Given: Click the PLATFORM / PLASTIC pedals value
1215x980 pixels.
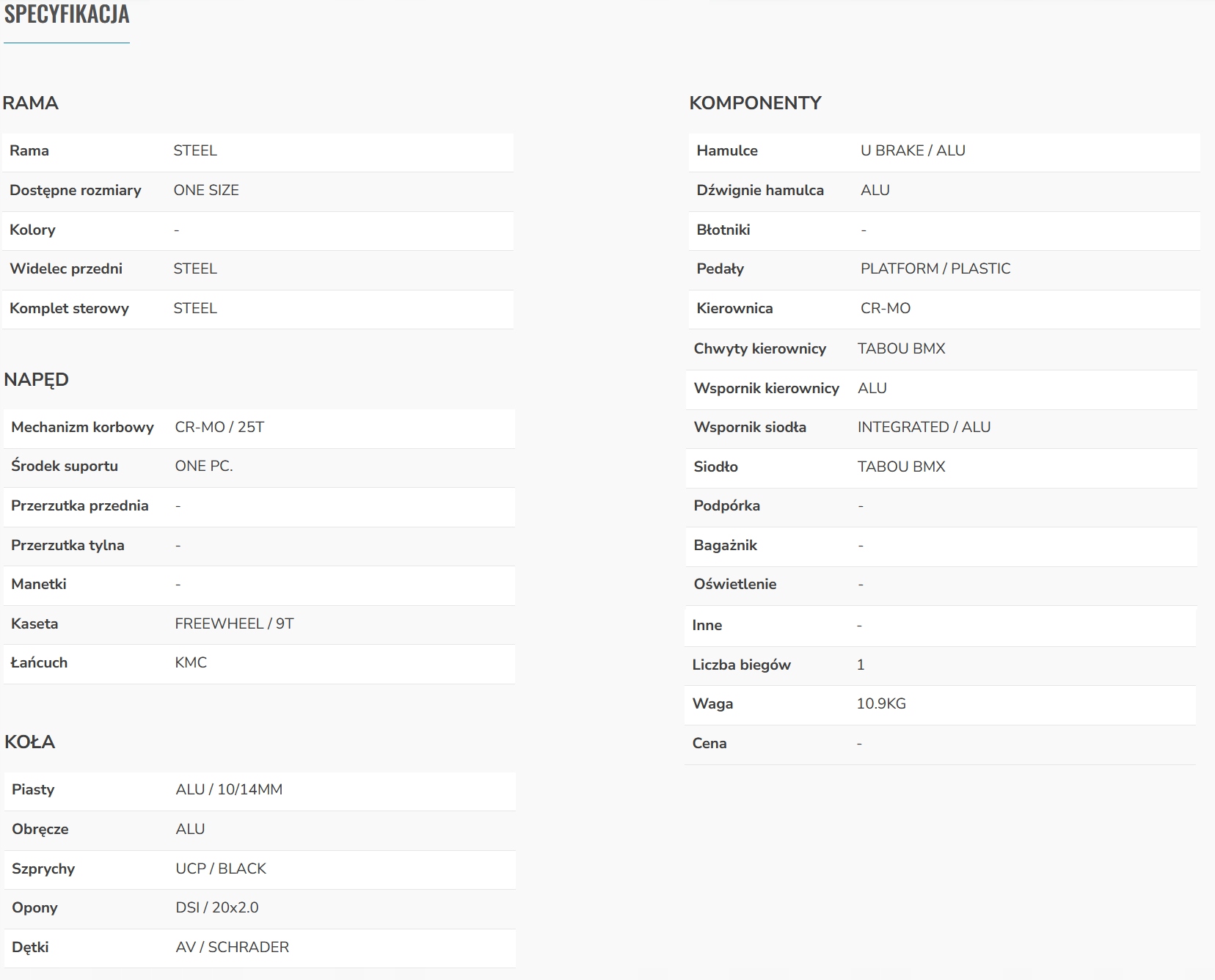Looking at the screenshot, I should (935, 268).
